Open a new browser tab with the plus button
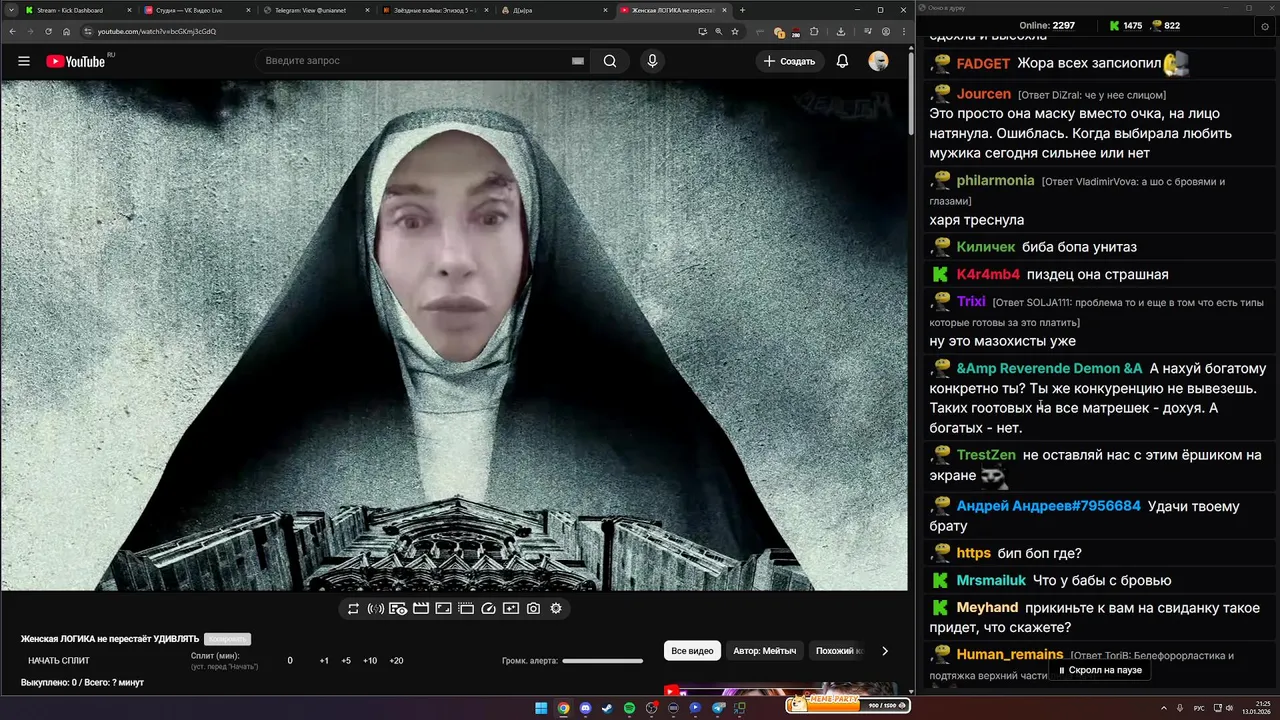The width and height of the screenshot is (1280, 720). (x=742, y=10)
